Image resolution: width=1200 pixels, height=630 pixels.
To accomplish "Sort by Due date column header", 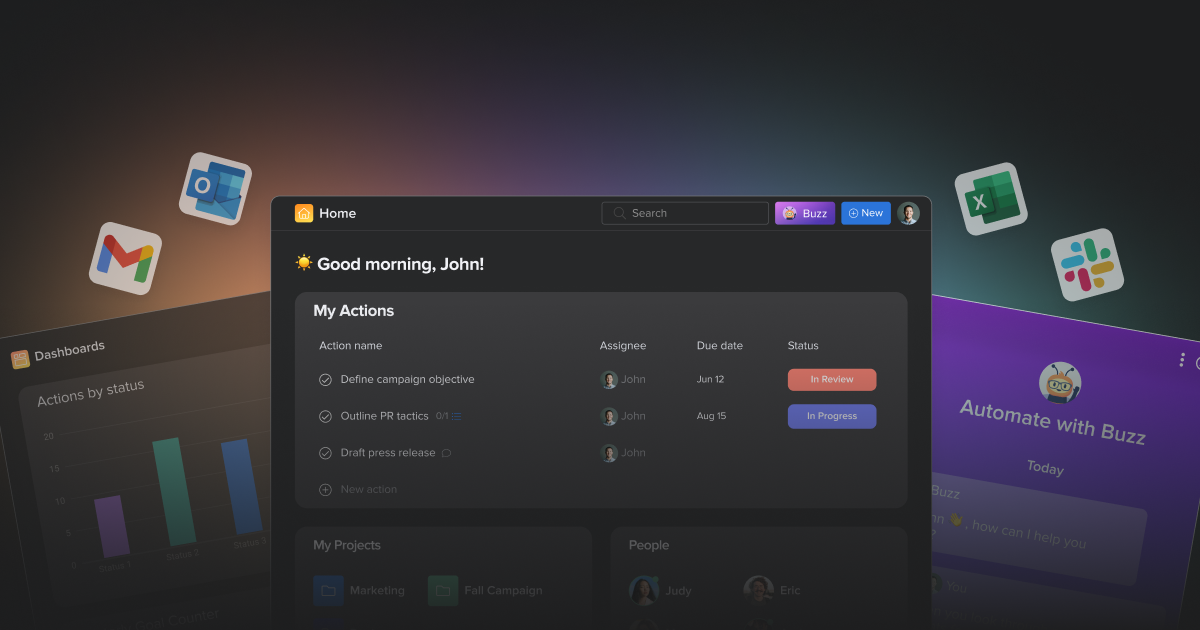I will tap(720, 346).
